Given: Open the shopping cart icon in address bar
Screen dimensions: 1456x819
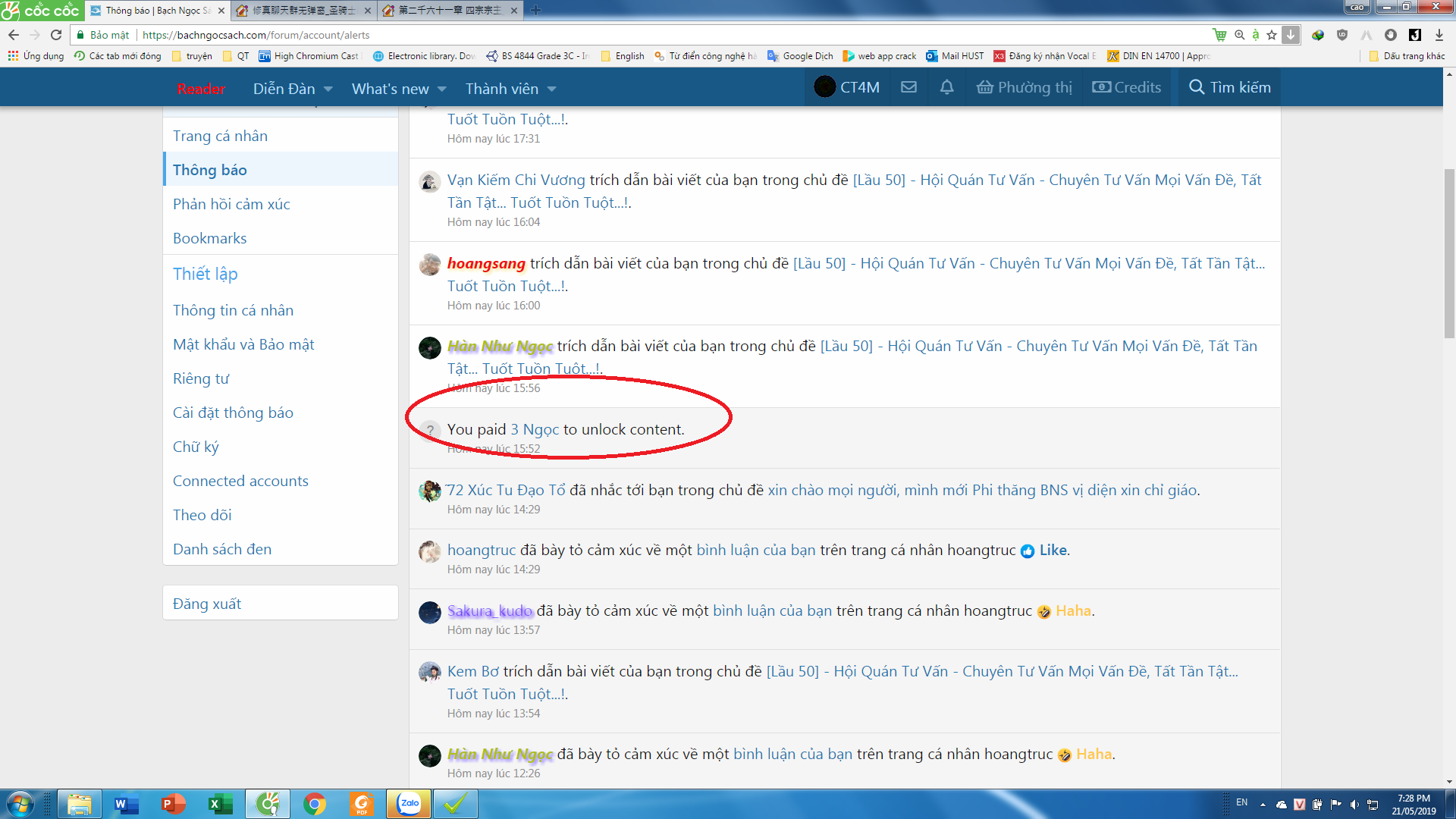Looking at the screenshot, I should (x=1219, y=35).
